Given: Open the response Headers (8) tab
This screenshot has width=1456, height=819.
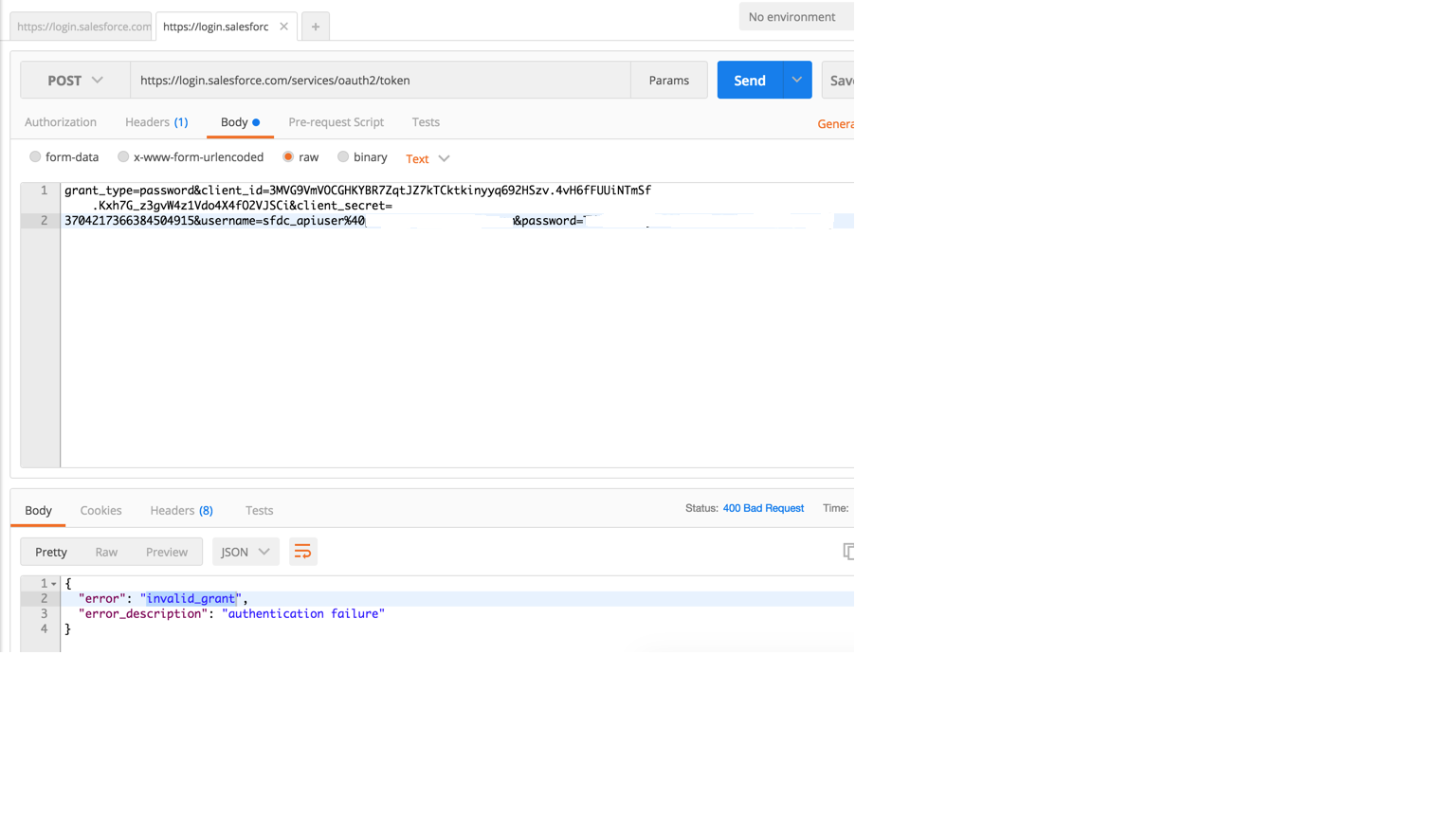Looking at the screenshot, I should (x=181, y=510).
